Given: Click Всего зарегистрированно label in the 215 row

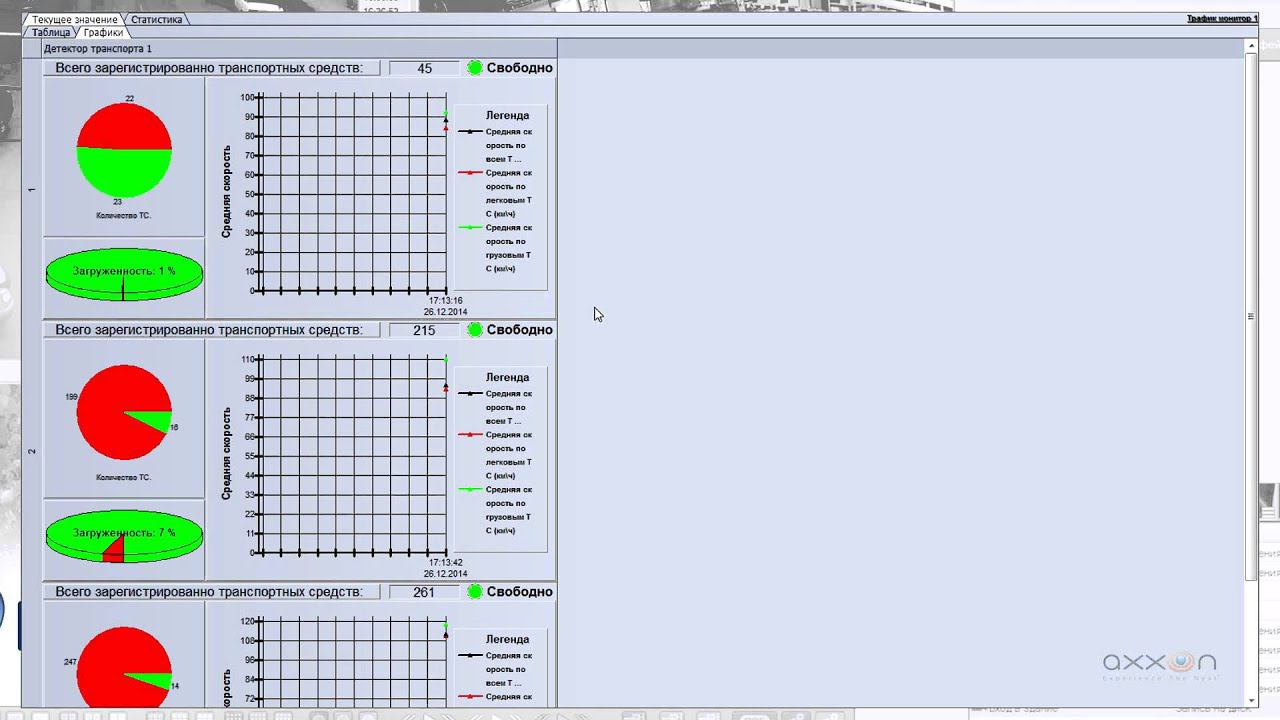Looking at the screenshot, I should tap(209, 330).
